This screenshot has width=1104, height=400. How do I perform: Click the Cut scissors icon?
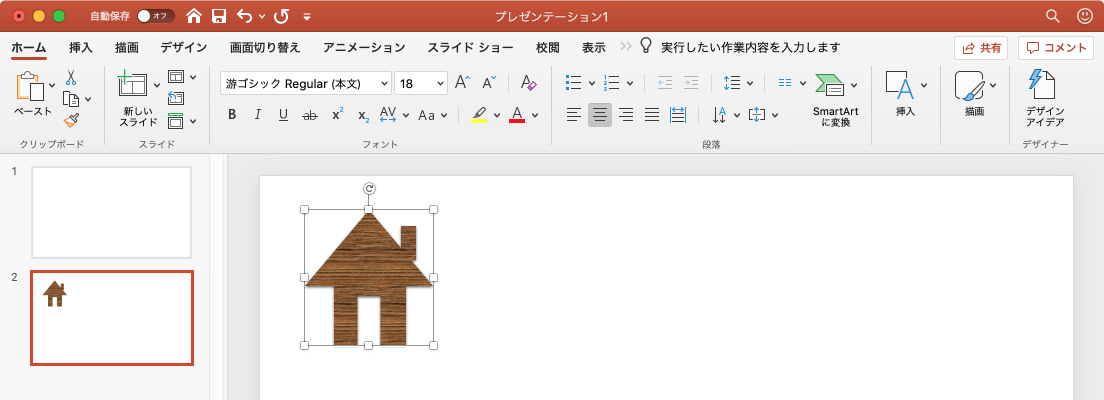[71, 77]
